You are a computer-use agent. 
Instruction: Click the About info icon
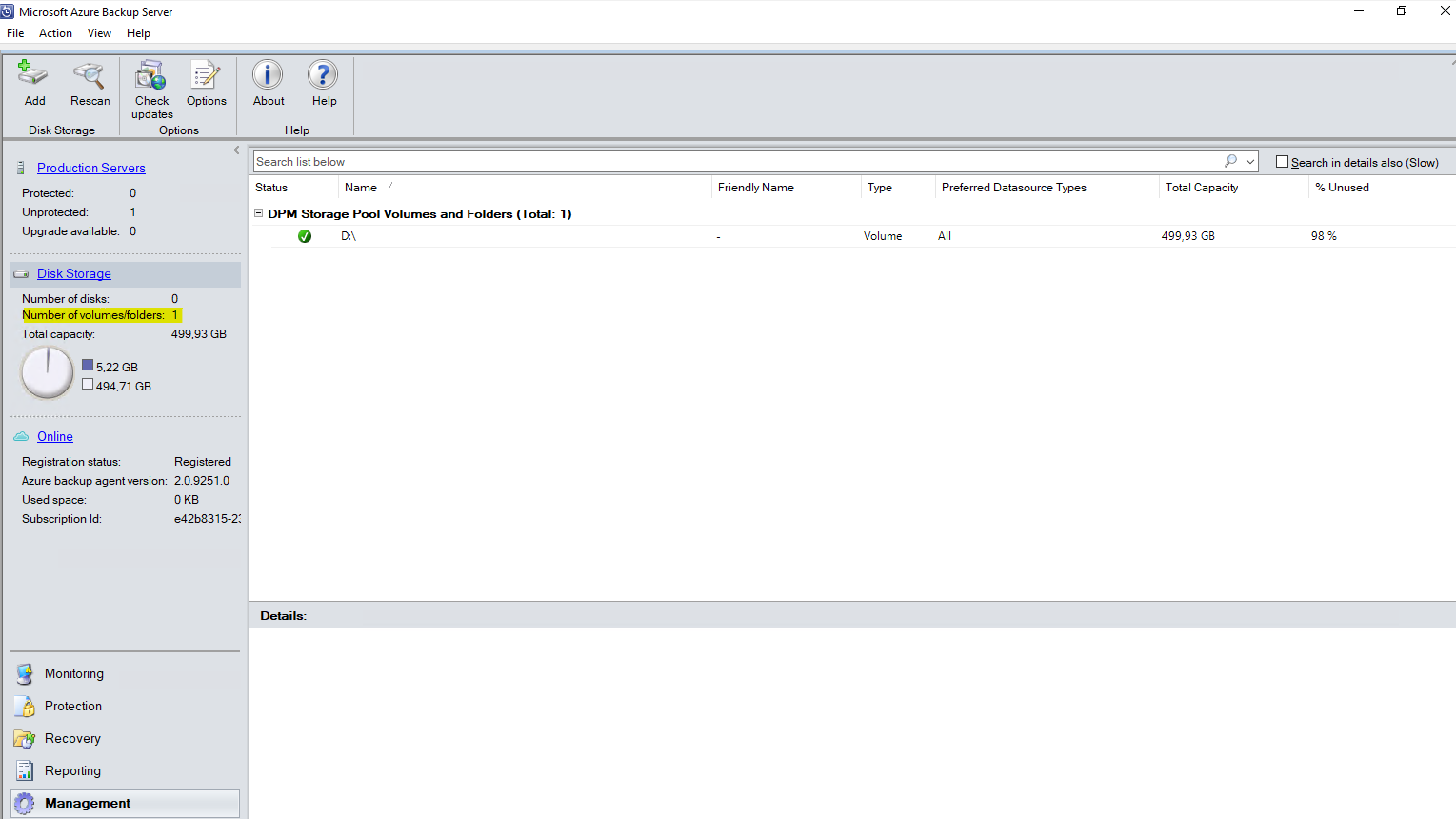(x=268, y=75)
